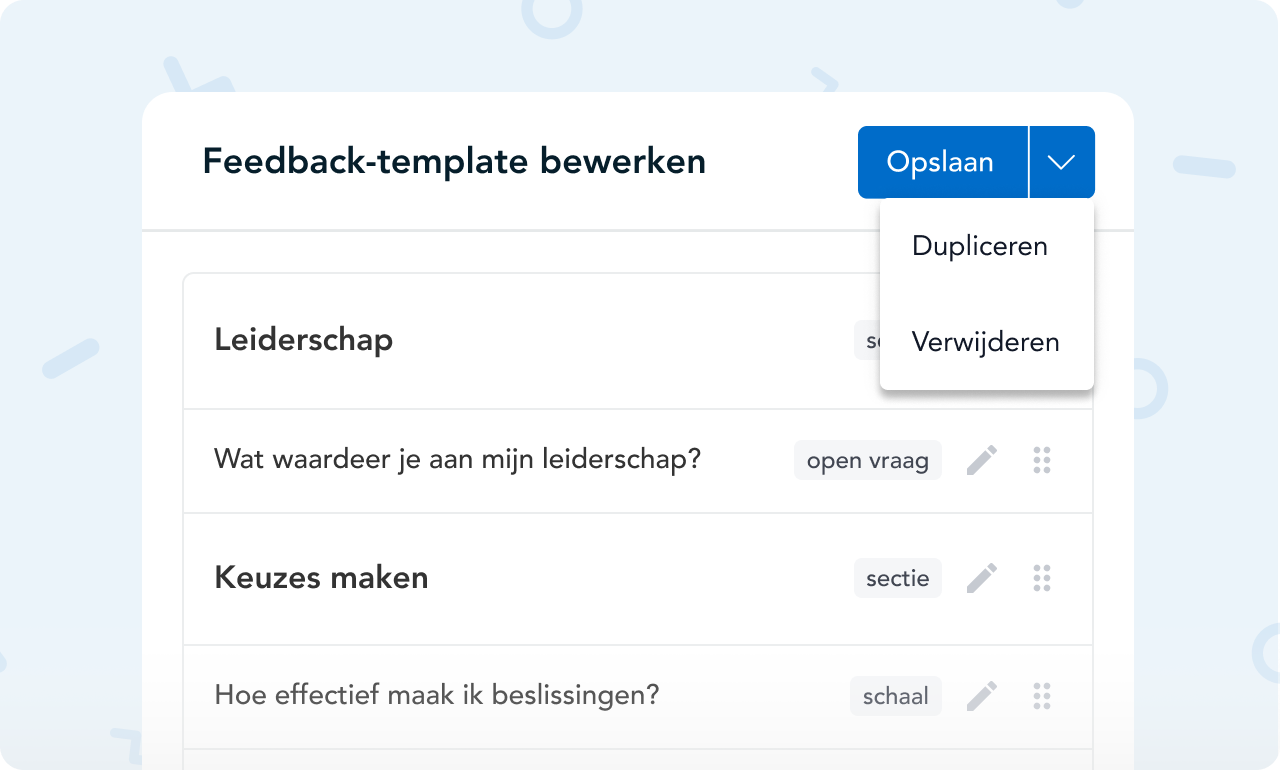Click the 'schaal' type tag
This screenshot has height=770, width=1280.
coord(895,696)
